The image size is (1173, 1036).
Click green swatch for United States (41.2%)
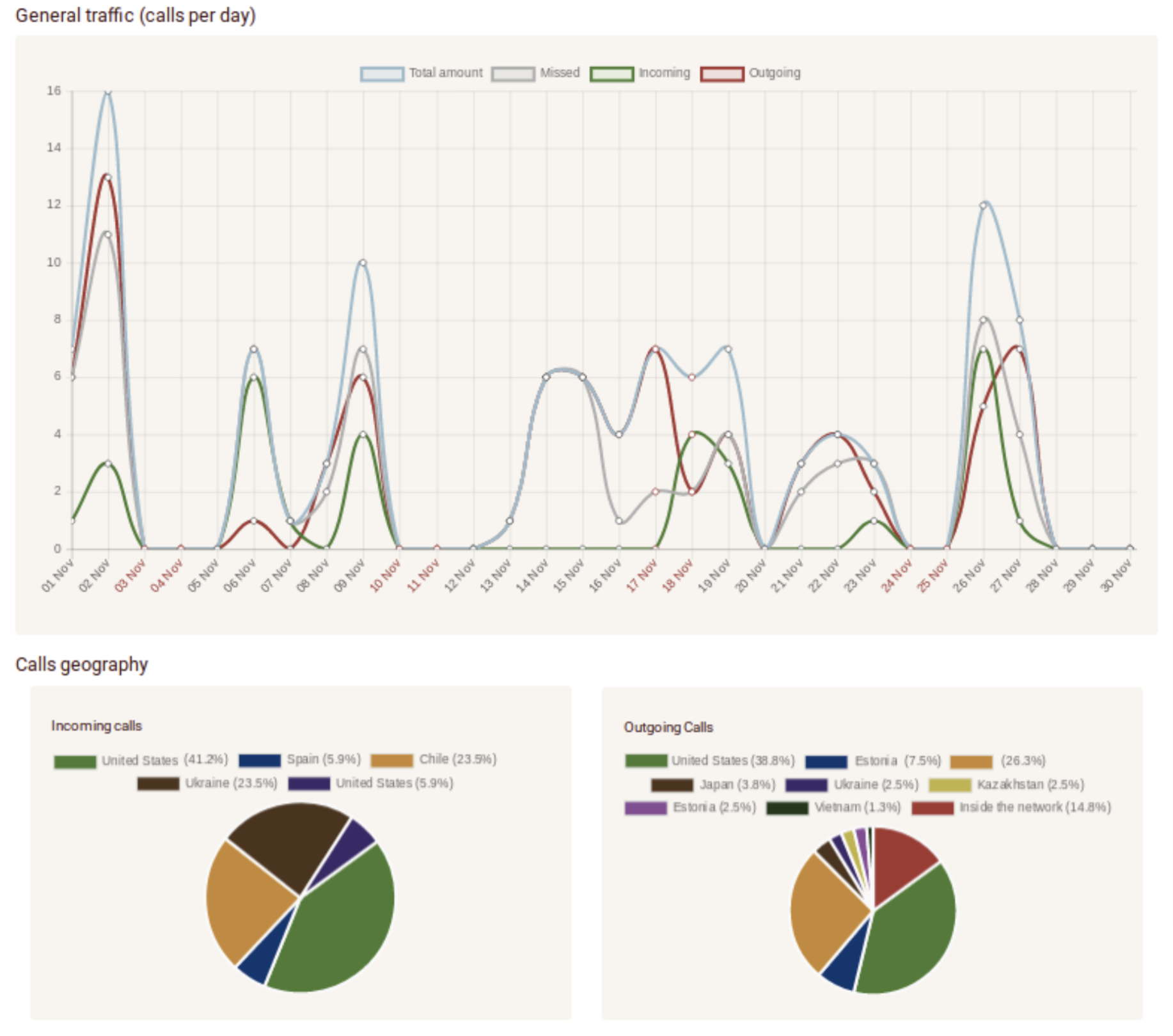tap(75, 762)
